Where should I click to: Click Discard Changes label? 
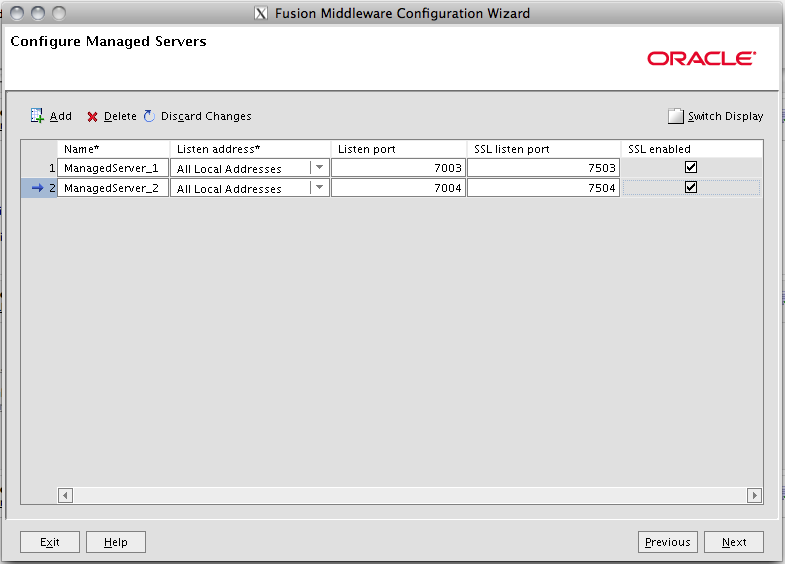click(206, 116)
